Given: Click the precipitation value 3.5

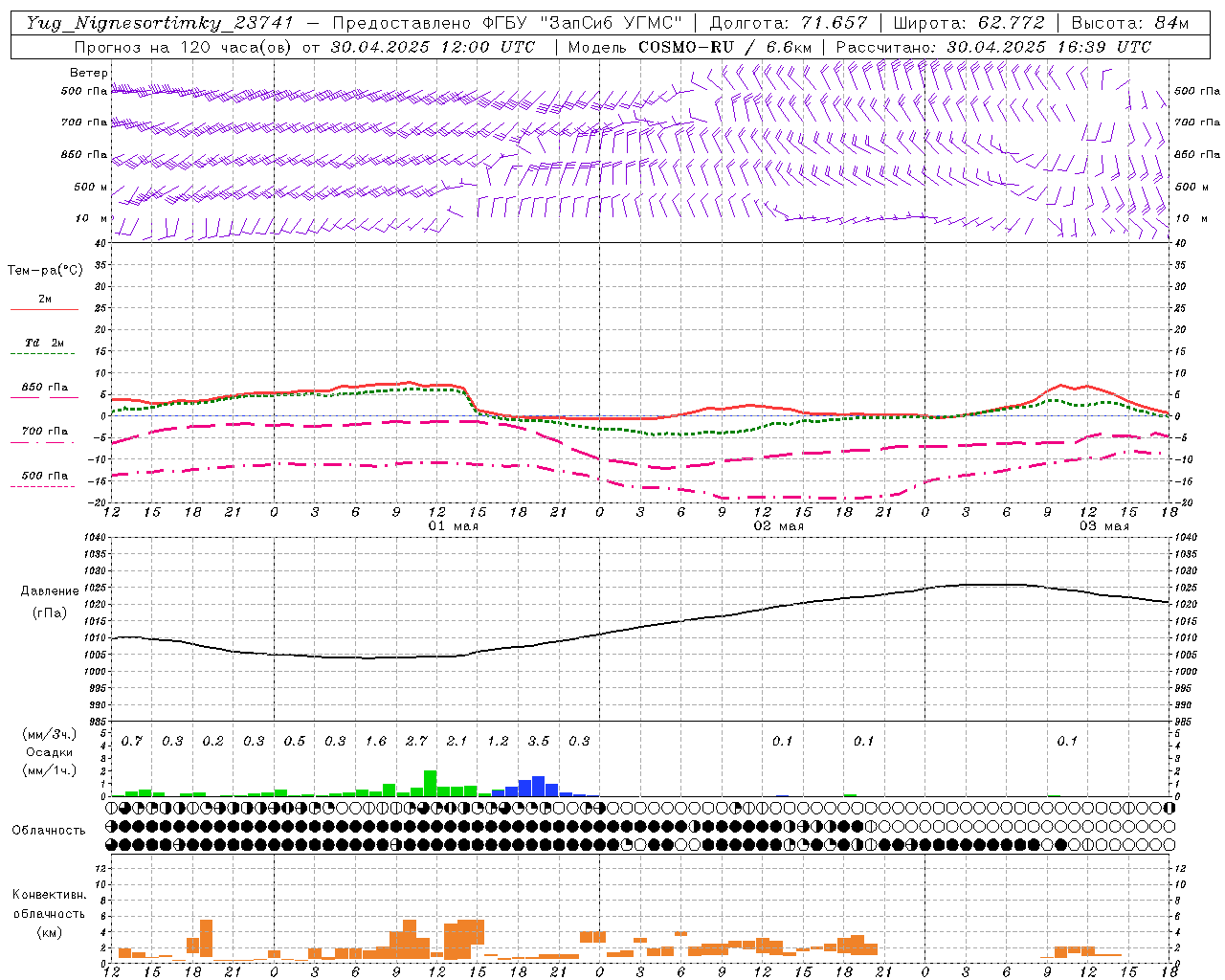Looking at the screenshot, I should coord(539,742).
